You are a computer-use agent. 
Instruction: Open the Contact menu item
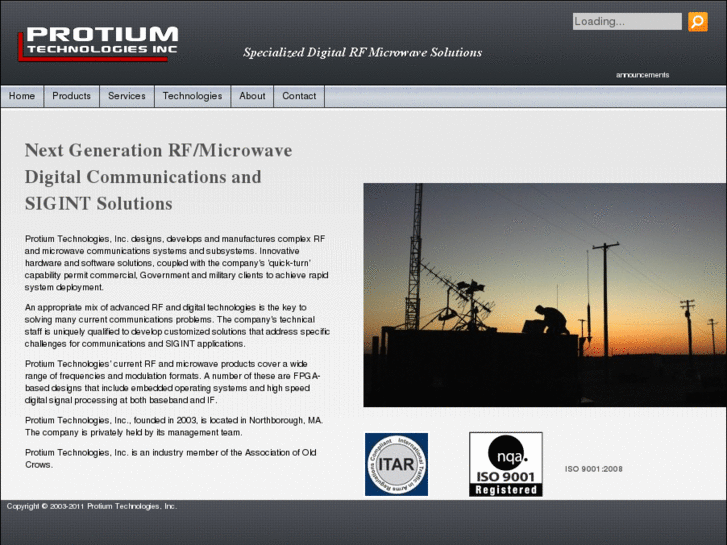[x=299, y=96]
